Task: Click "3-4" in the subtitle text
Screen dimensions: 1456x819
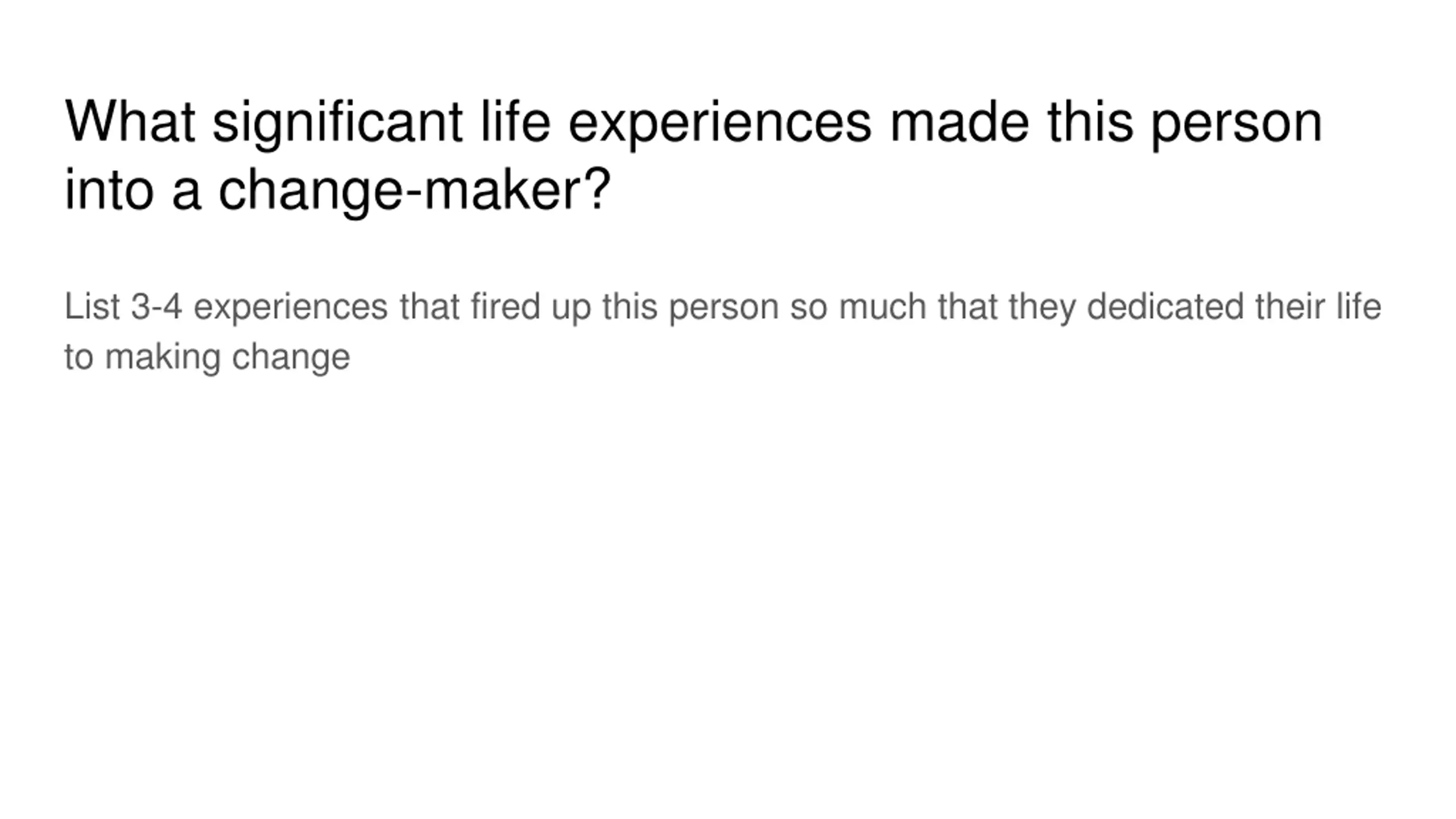Action: tap(156, 307)
